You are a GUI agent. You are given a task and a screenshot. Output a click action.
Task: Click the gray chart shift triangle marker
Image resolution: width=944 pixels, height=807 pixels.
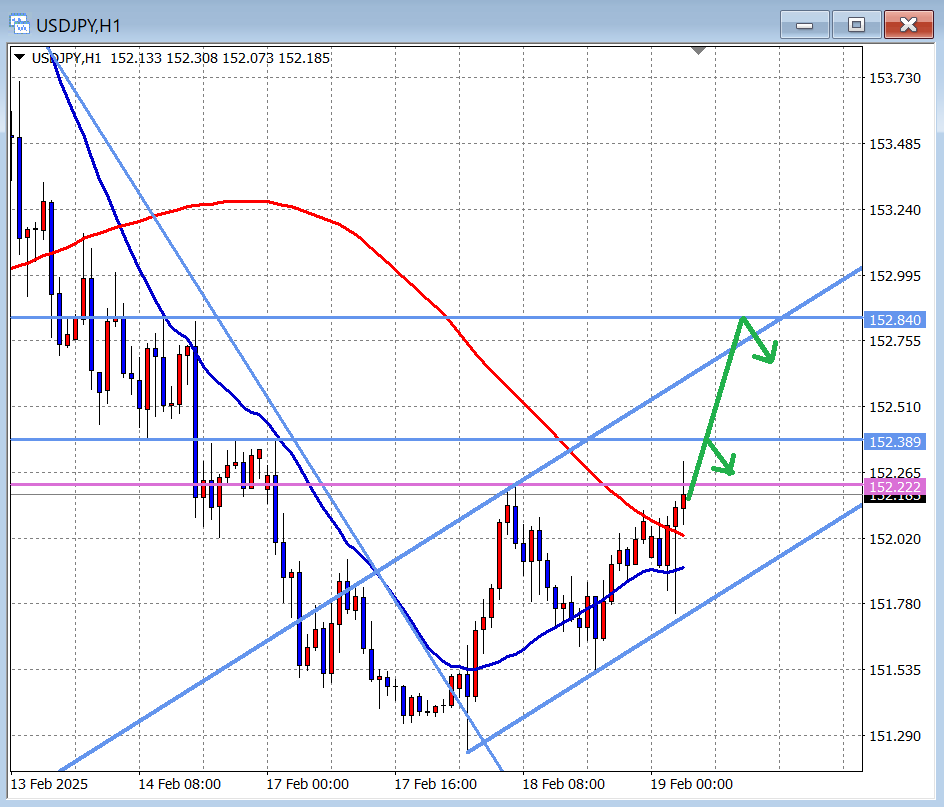[x=698, y=49]
